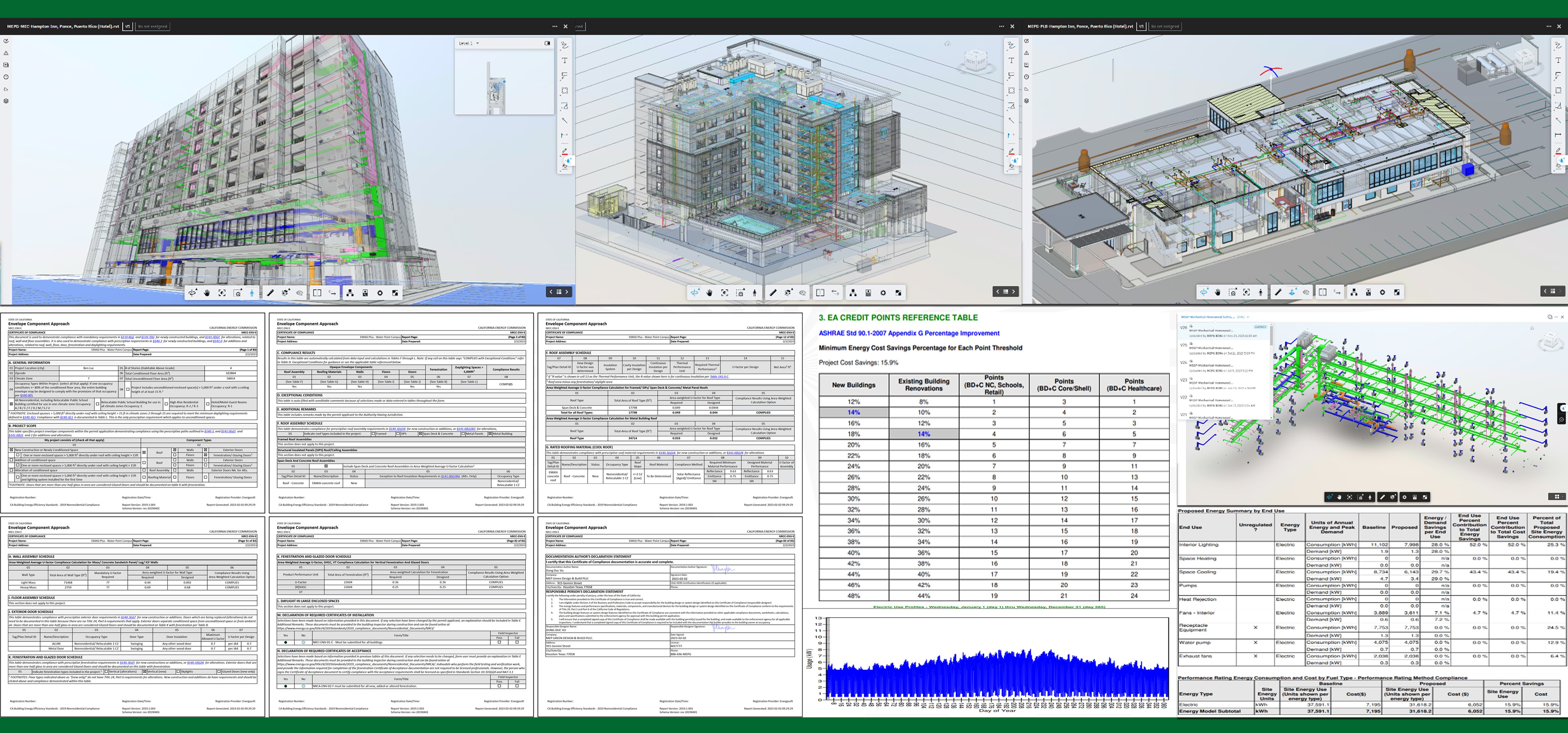
Task: Click the No set assigned button in PLB header
Action: tap(1165, 26)
